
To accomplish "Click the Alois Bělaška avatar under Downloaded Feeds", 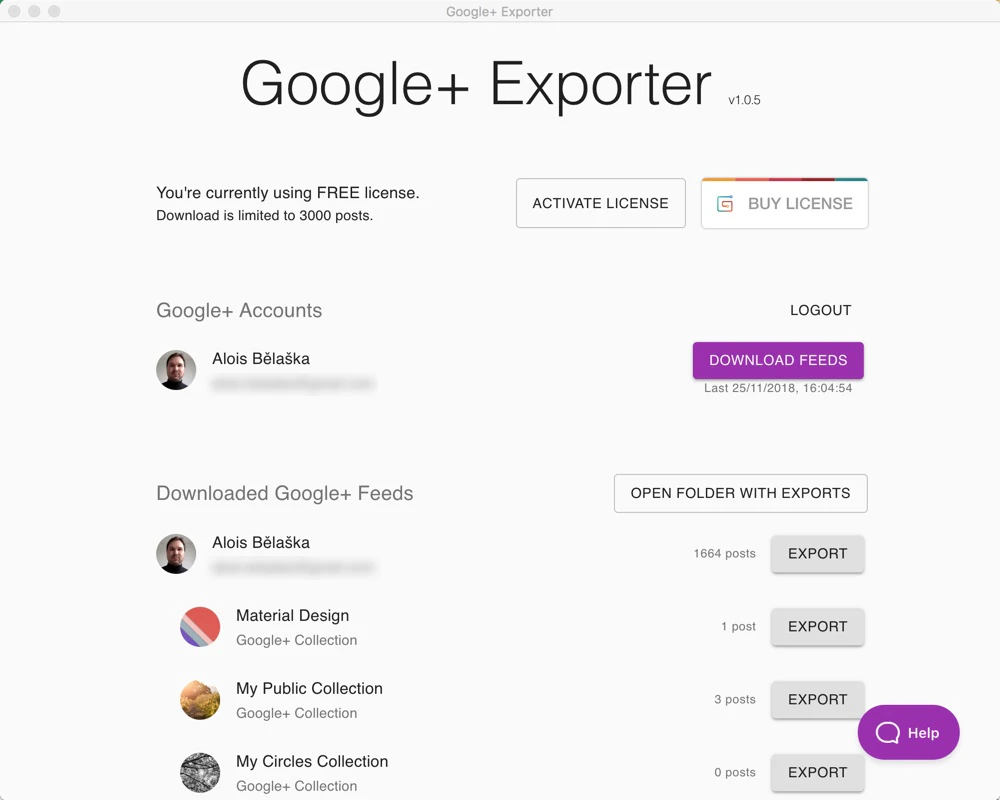I will click(x=176, y=553).
